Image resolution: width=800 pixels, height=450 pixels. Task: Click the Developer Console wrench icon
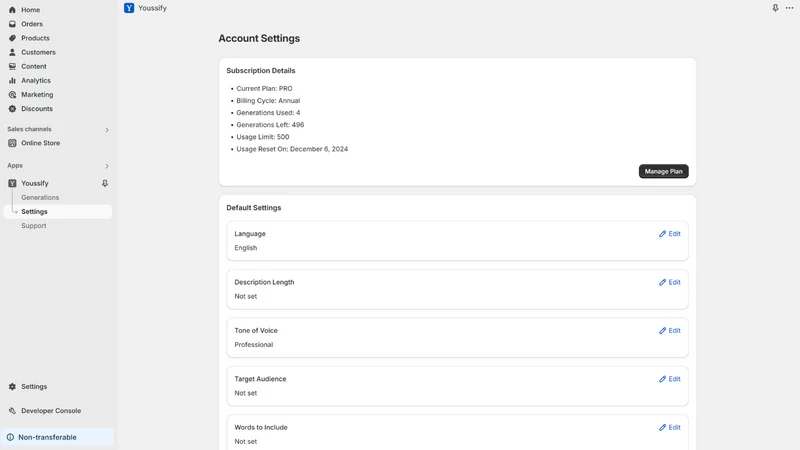(12, 411)
